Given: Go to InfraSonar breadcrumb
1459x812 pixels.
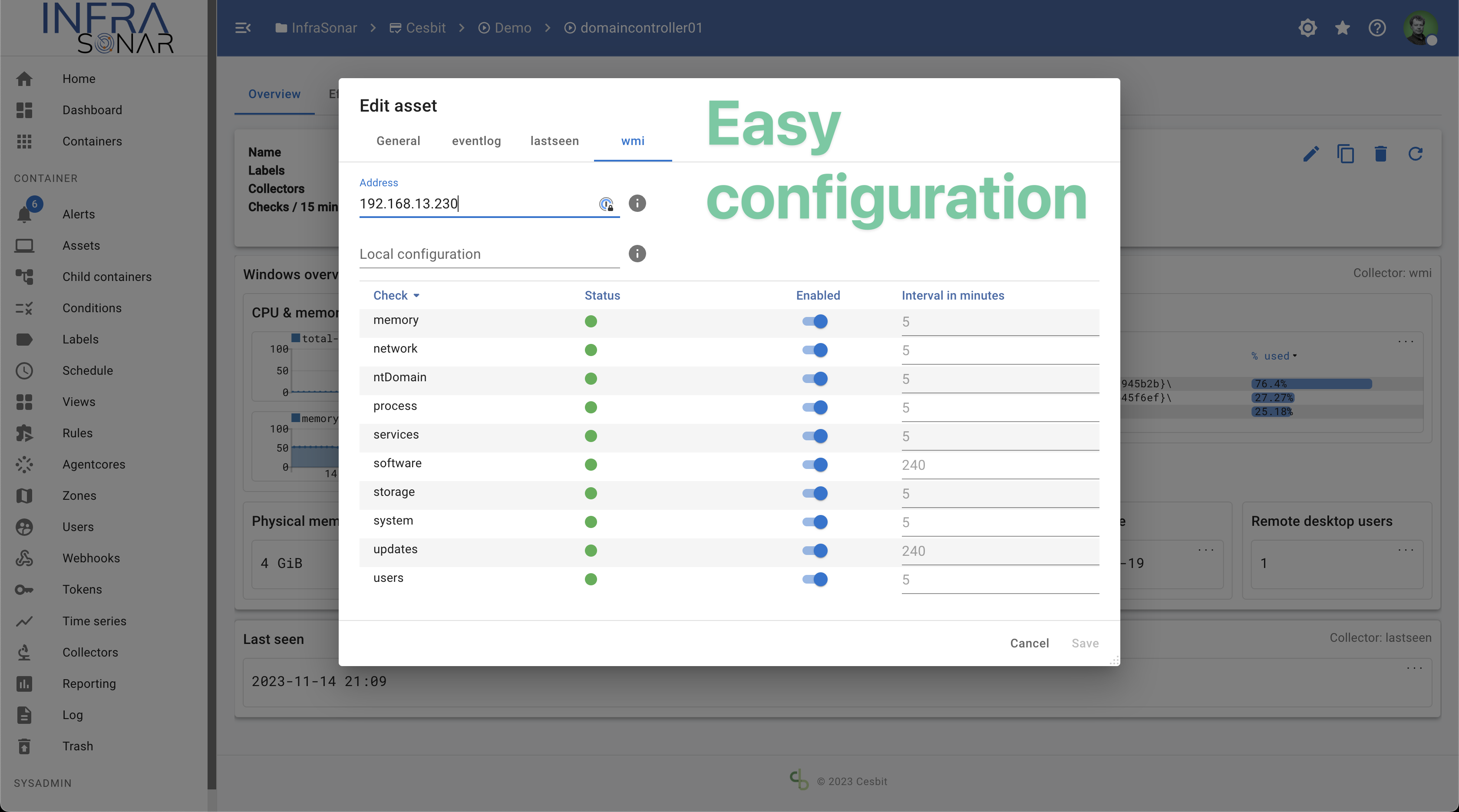Looking at the screenshot, I should point(316,28).
